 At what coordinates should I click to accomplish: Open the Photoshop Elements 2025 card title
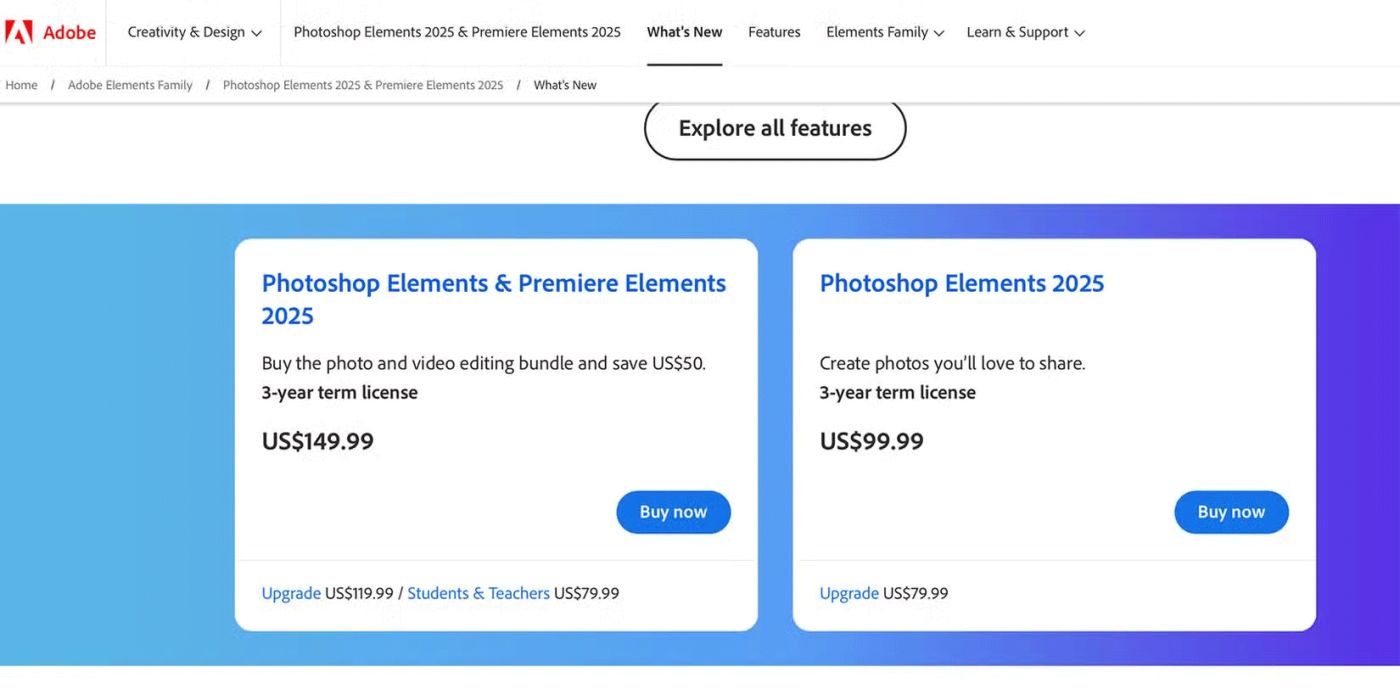click(x=961, y=283)
